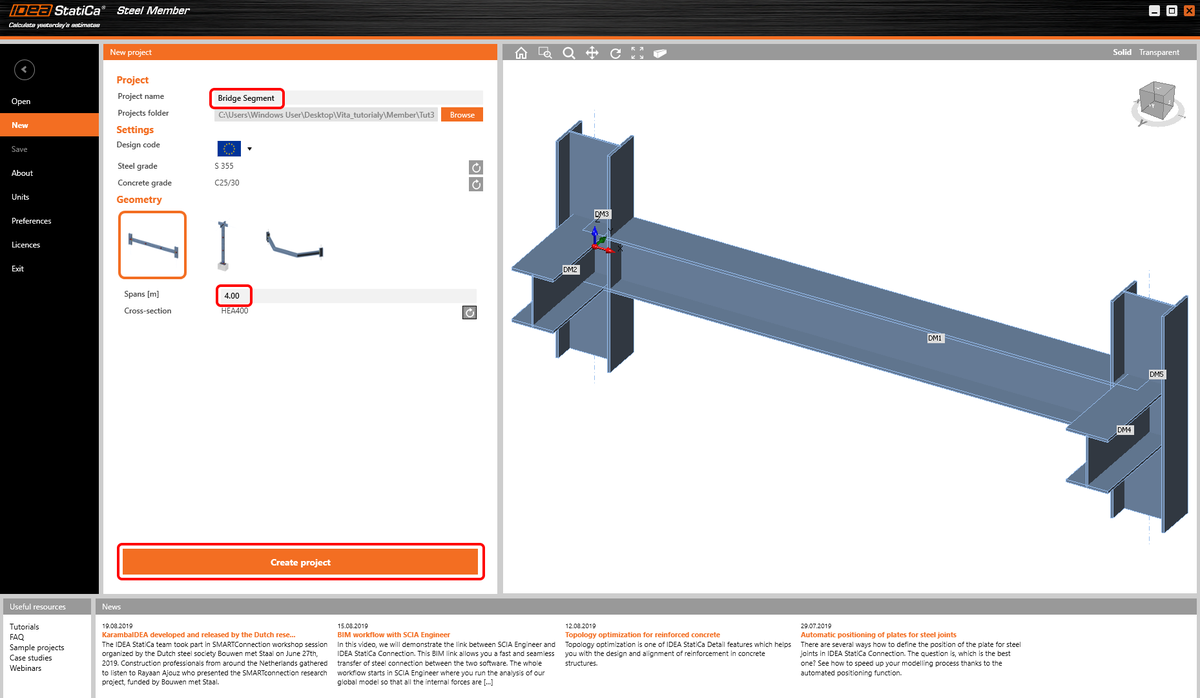Switch viewport rendering to Transparent

pyautogui.click(x=1159, y=52)
